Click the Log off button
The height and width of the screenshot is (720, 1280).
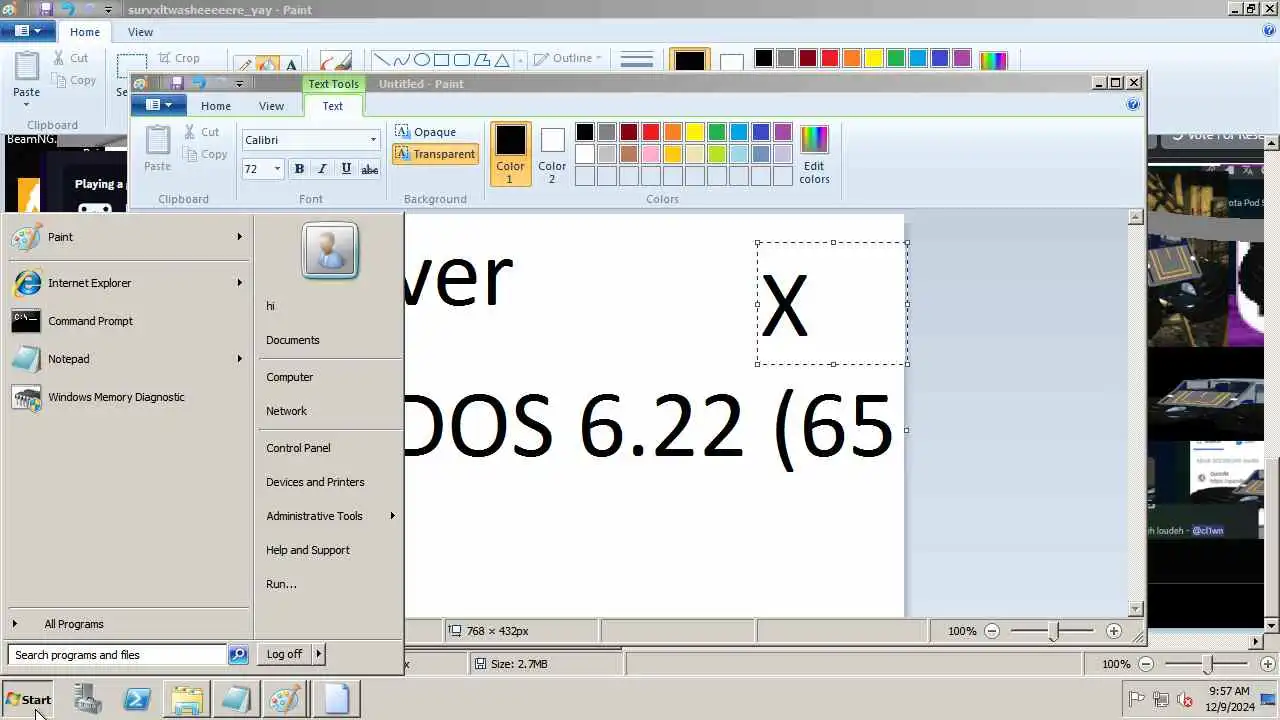(x=285, y=654)
